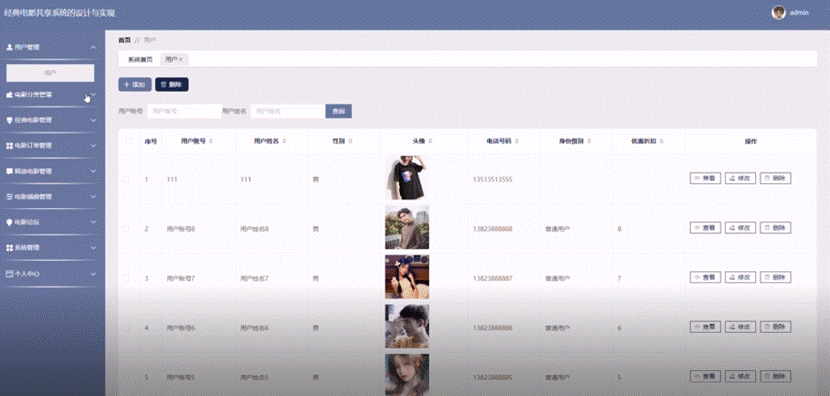Check the box for row 1 user 111
This screenshot has width=830, height=396.
point(126,179)
